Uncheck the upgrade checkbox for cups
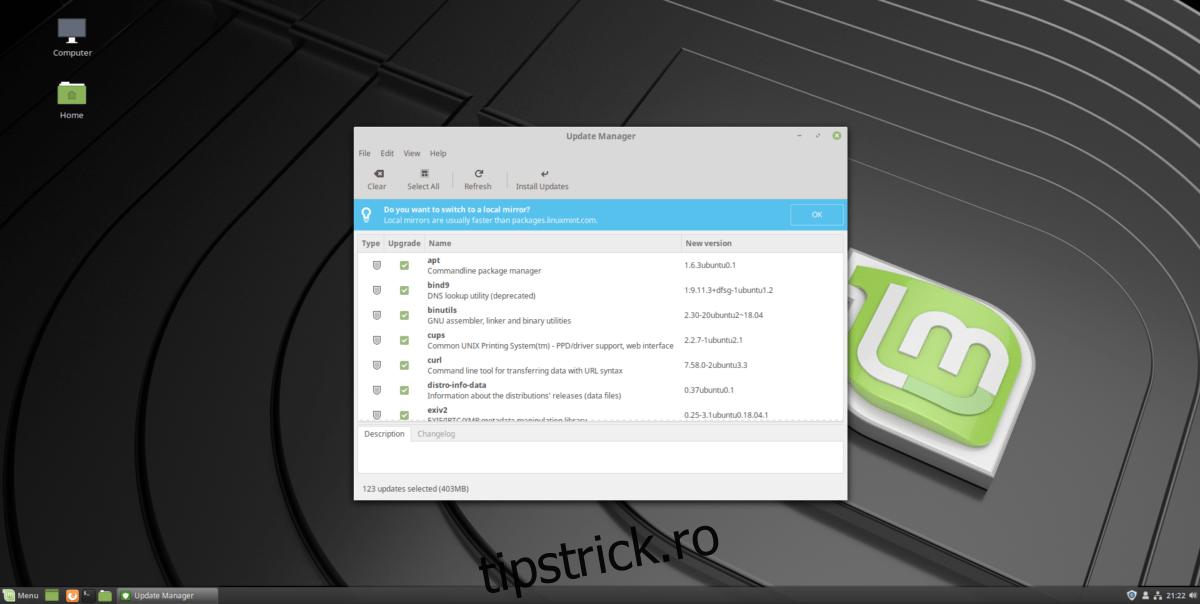Screen dimensions: 1200x604 coord(404,341)
